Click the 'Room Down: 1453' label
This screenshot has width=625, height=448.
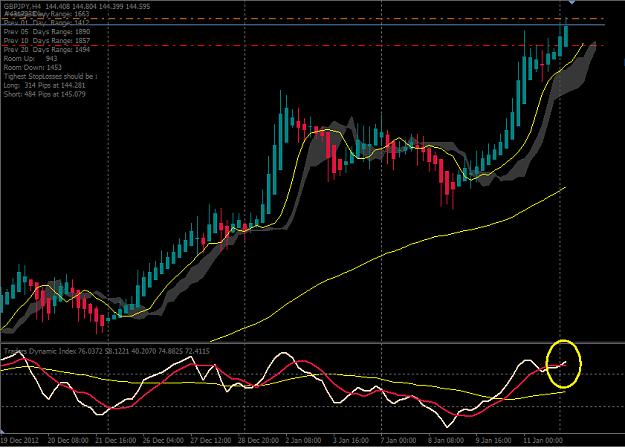[x=33, y=67]
